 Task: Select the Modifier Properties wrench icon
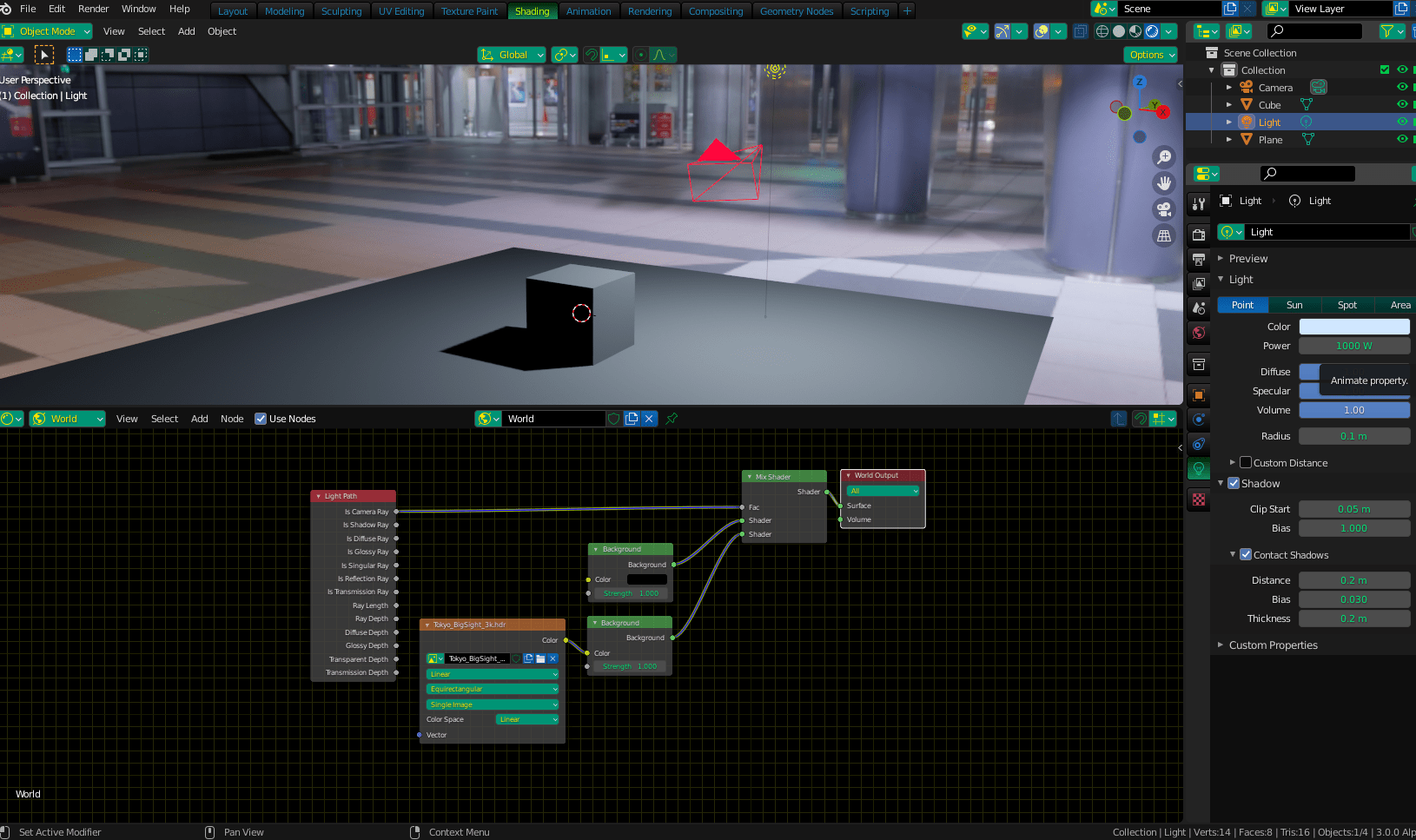tap(1199, 204)
